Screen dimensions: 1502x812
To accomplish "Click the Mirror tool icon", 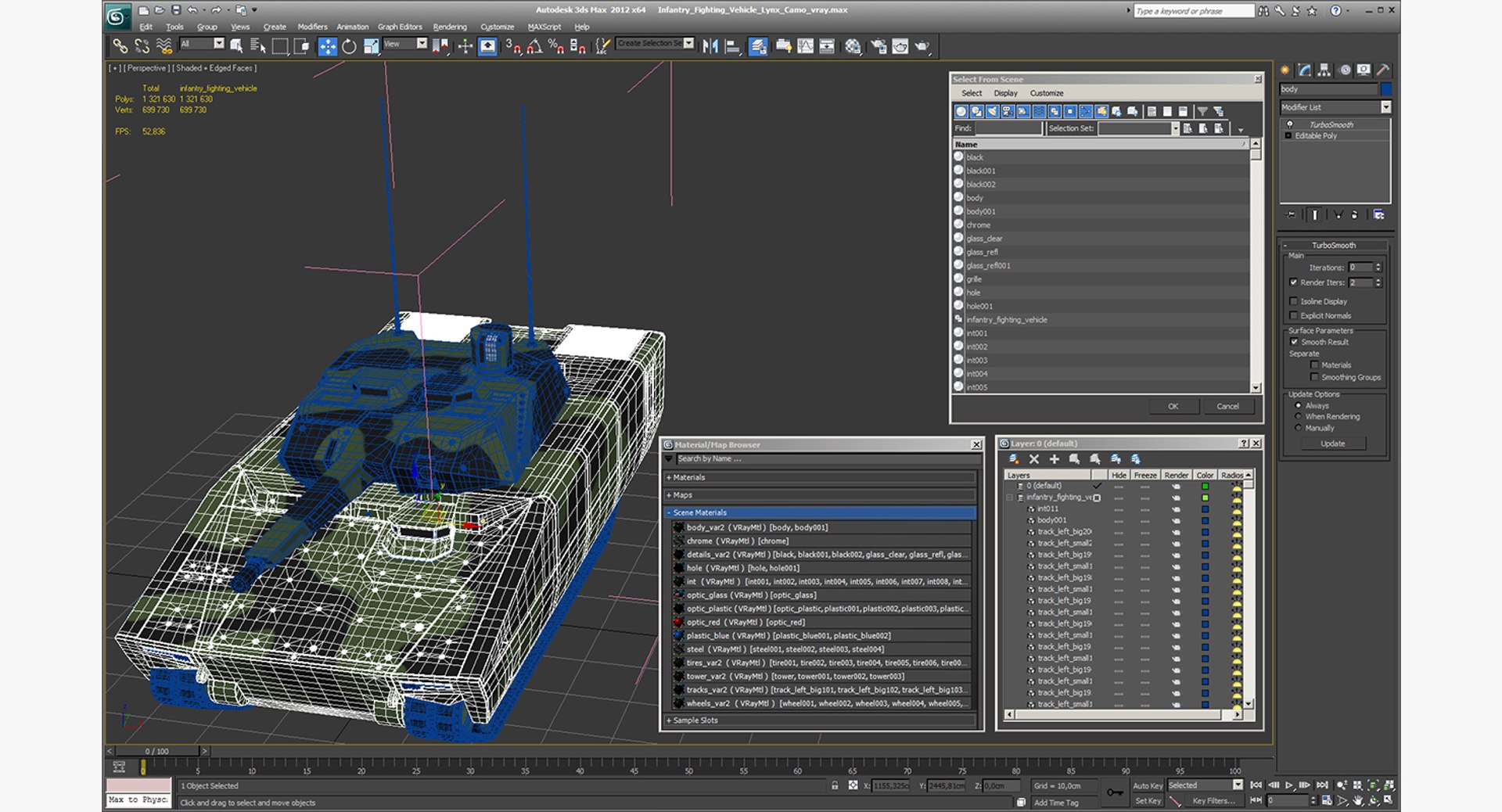I will pyautogui.click(x=710, y=46).
